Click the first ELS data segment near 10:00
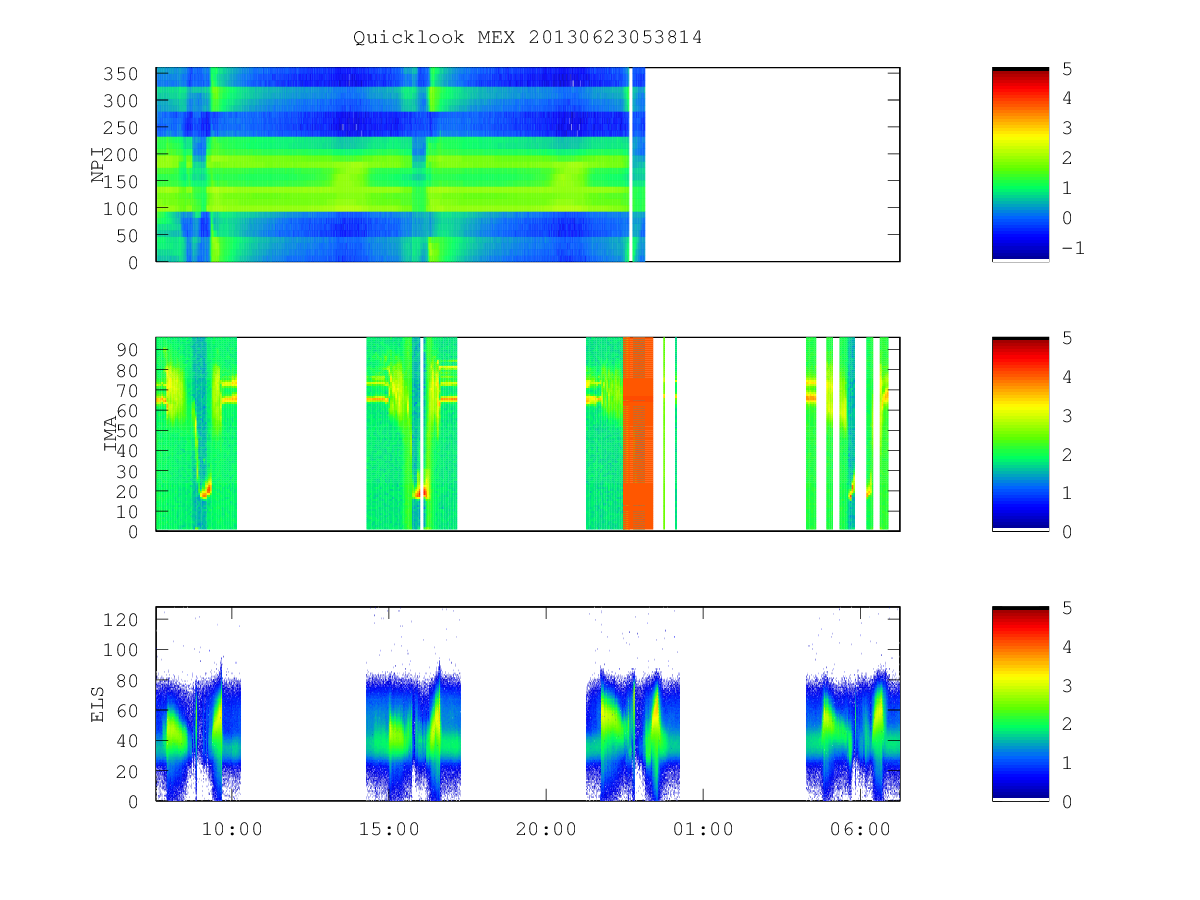 point(198,735)
